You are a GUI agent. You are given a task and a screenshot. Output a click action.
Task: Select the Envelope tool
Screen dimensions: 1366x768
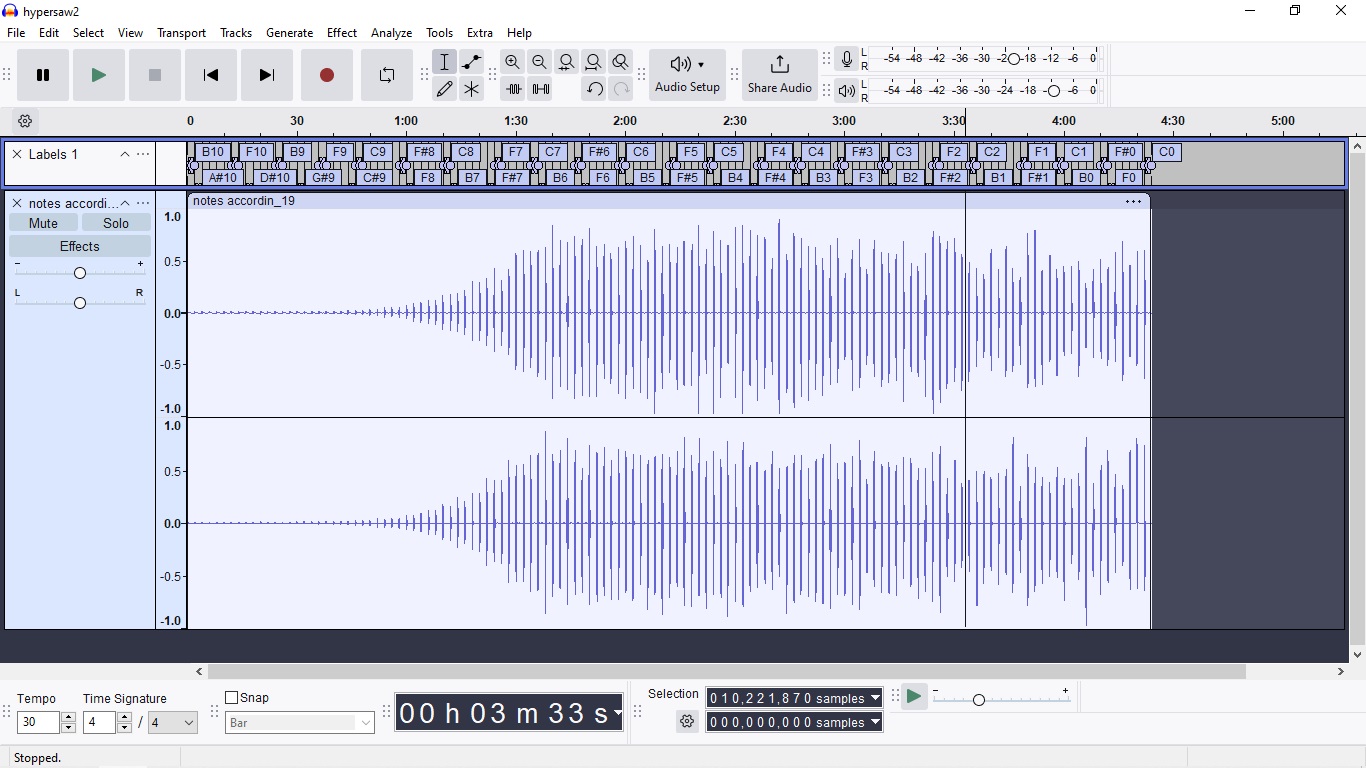tap(472, 62)
